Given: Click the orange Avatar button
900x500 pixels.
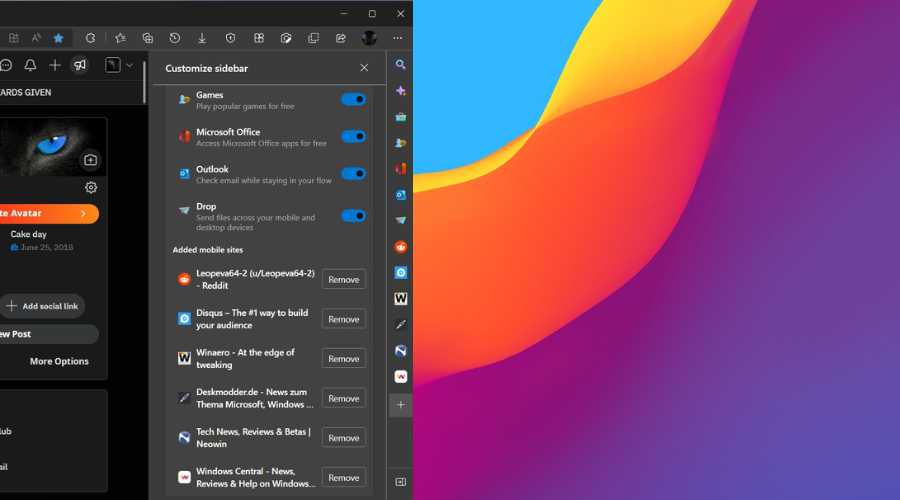Looking at the screenshot, I should [49, 214].
